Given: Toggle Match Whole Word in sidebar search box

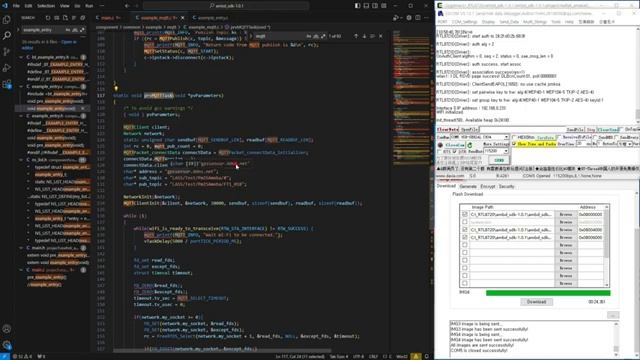Looking at the screenshot, I should coord(75,30).
